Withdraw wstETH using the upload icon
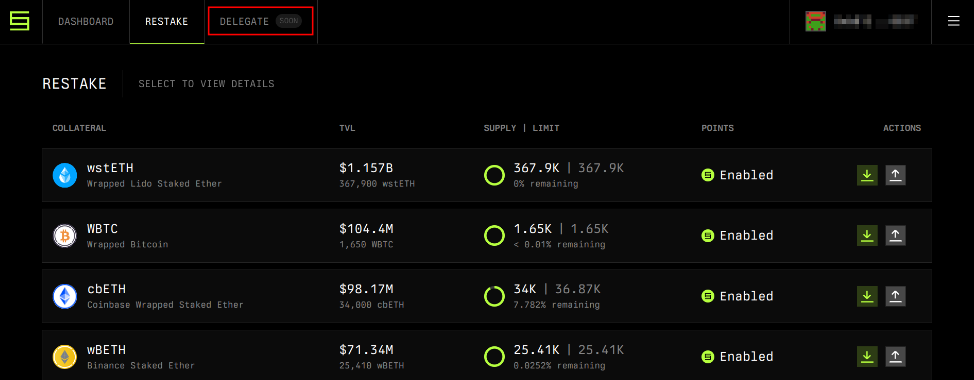 tap(895, 175)
